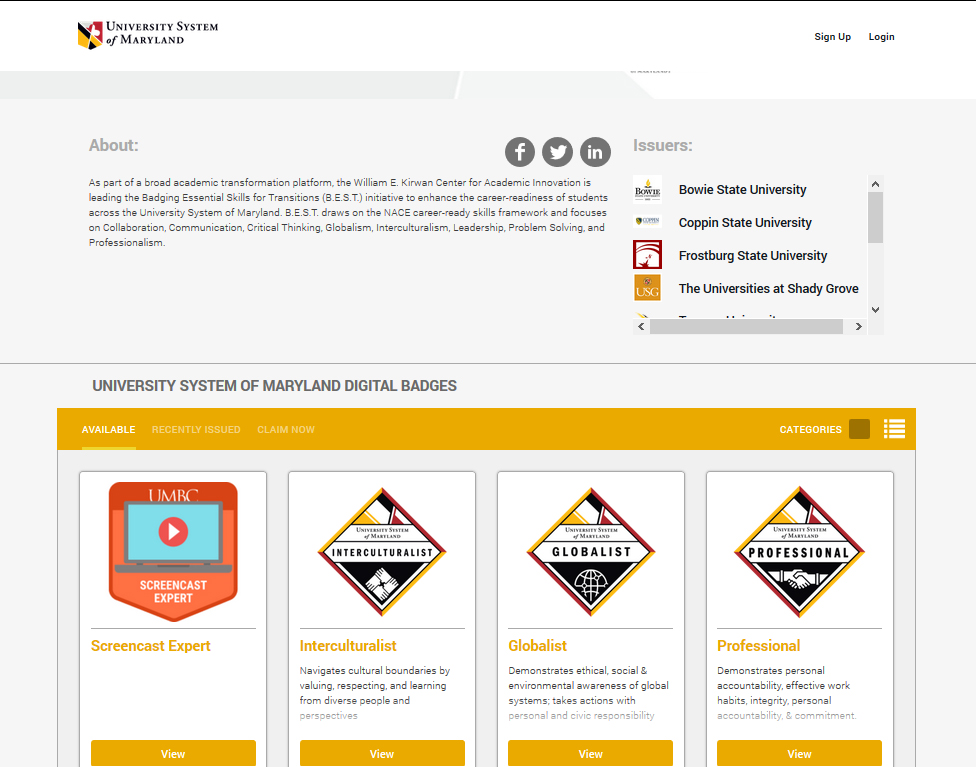Click the Twitter bird icon
This screenshot has height=767, width=976.
click(x=558, y=152)
